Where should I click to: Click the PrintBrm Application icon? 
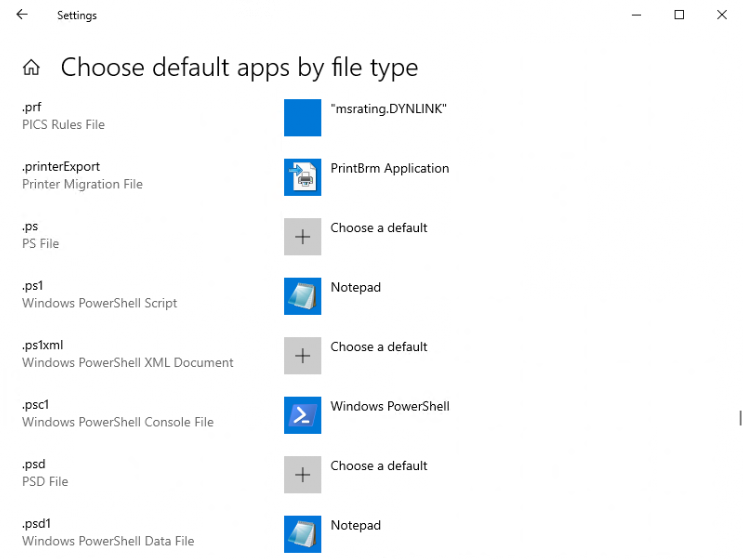pos(302,177)
